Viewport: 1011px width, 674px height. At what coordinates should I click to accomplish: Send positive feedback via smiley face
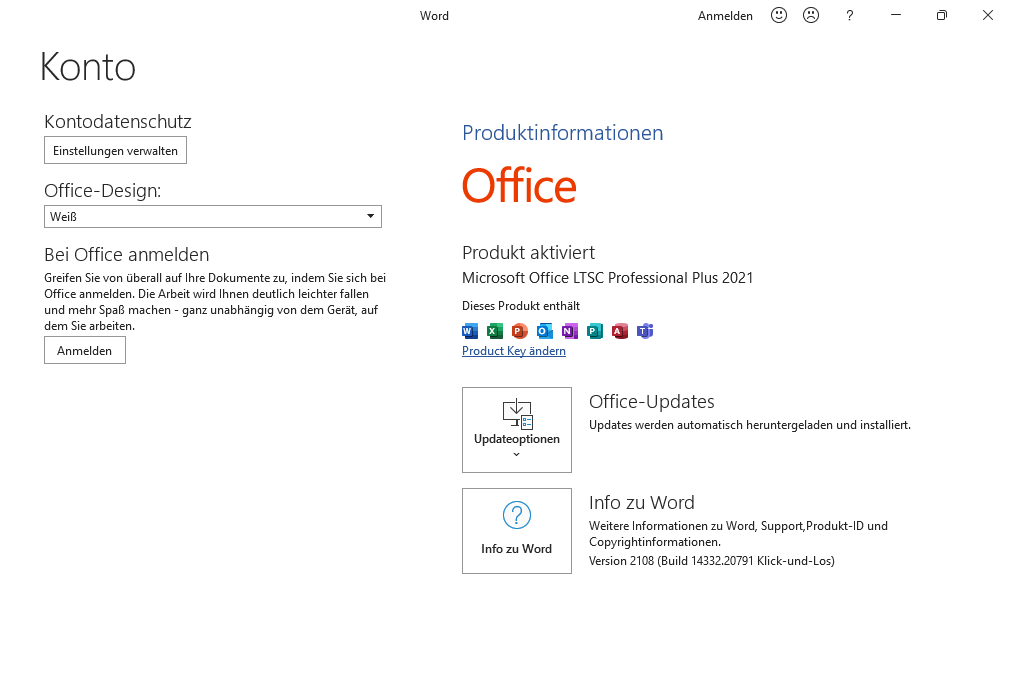779,15
